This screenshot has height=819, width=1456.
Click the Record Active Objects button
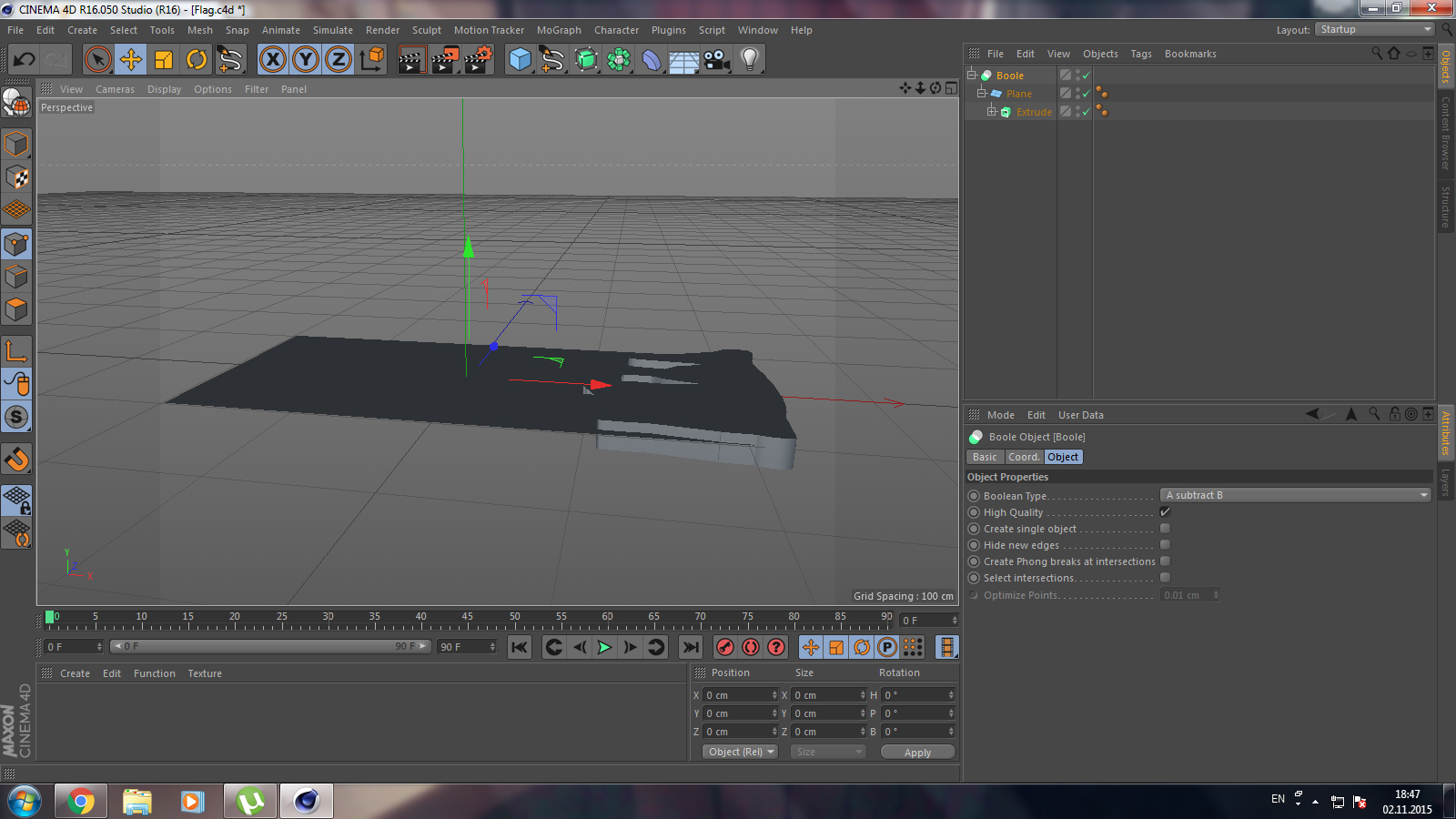pos(725,647)
